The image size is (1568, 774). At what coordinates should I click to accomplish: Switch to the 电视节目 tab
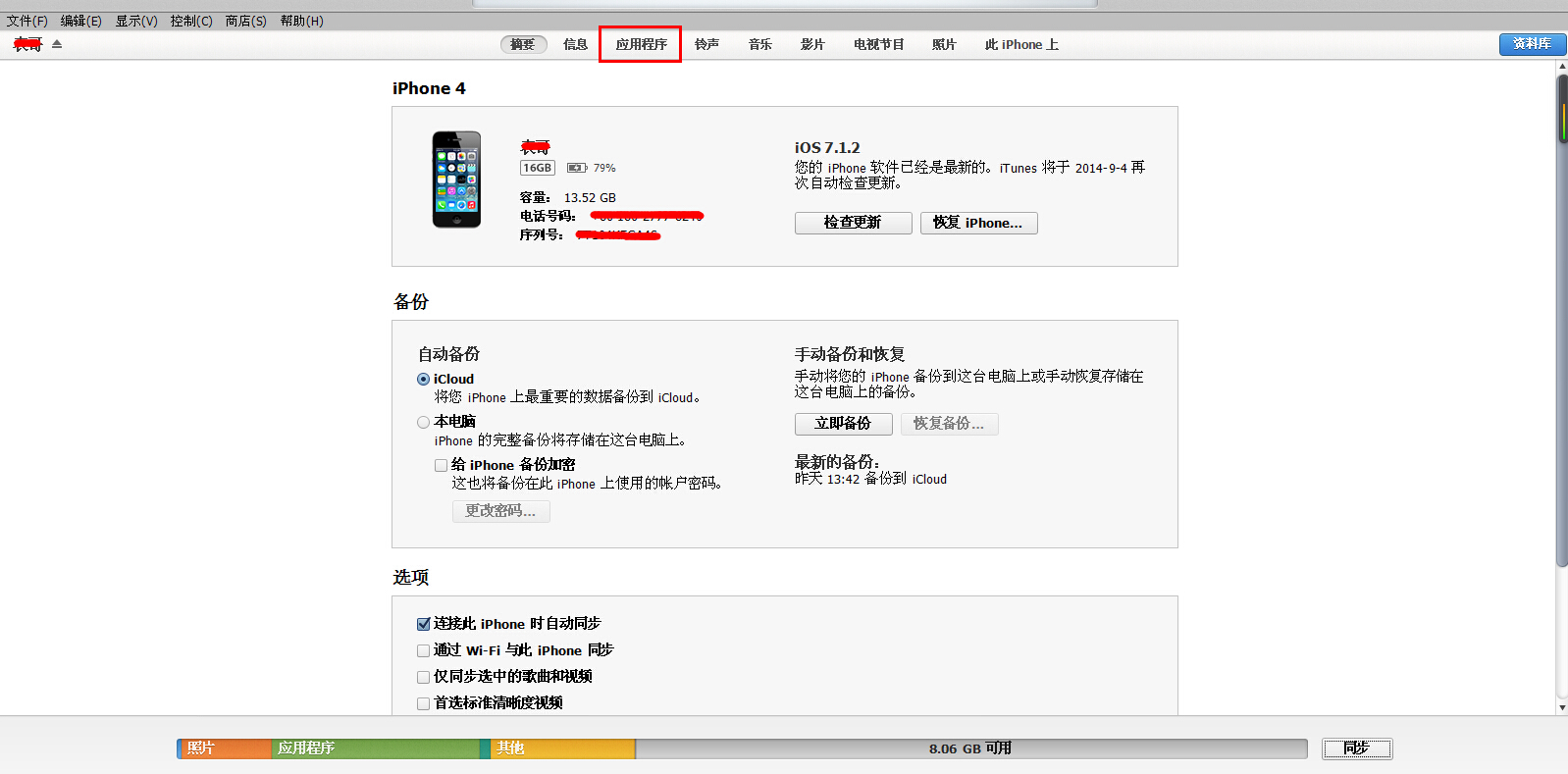[x=879, y=44]
